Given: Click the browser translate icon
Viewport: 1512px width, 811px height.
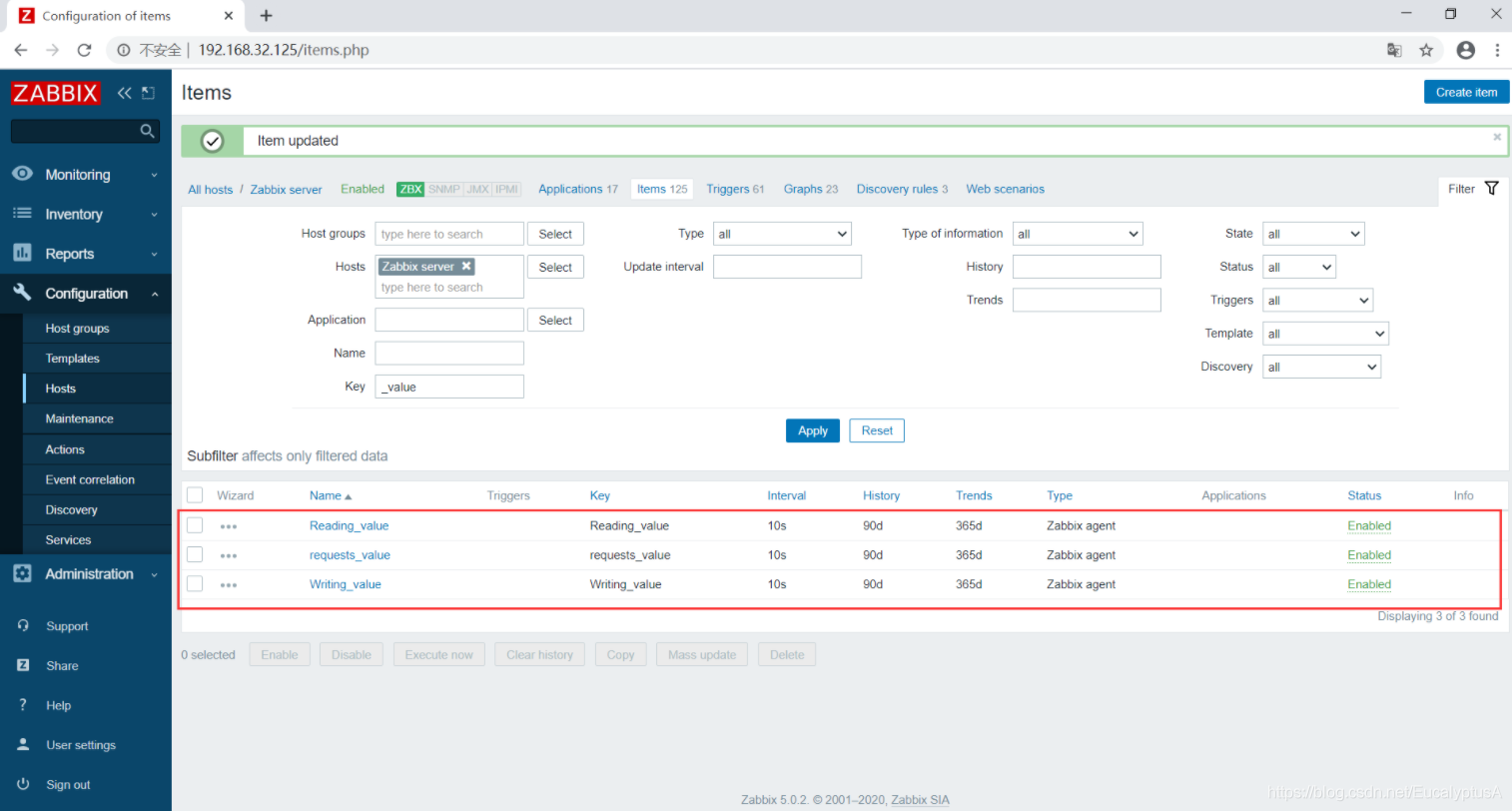Looking at the screenshot, I should click(x=1394, y=50).
